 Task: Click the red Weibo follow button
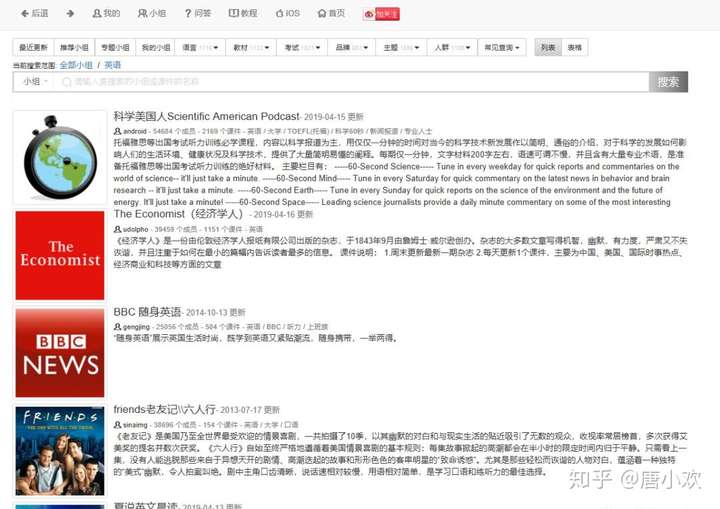point(381,14)
